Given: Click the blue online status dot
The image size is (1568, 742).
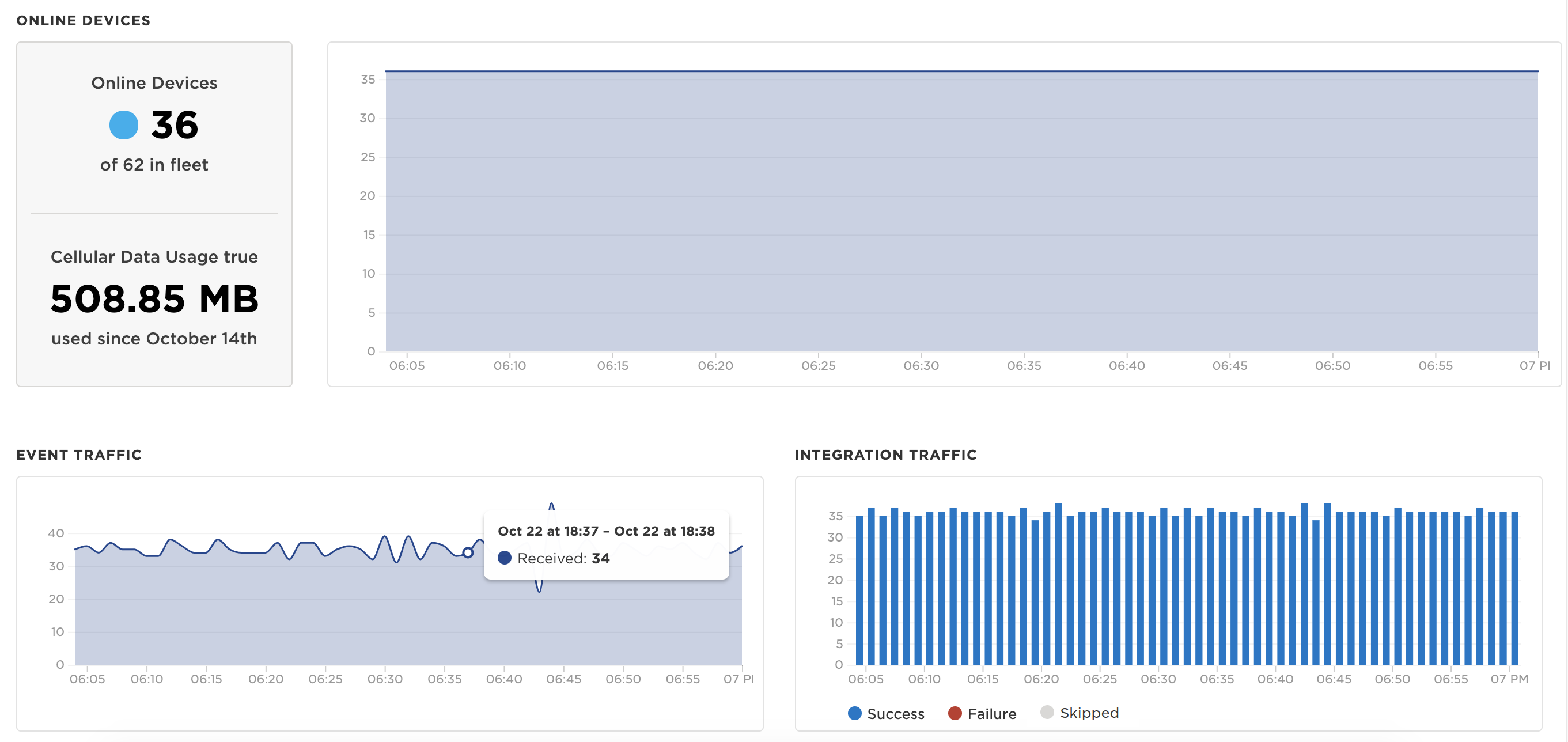Looking at the screenshot, I should (x=124, y=125).
